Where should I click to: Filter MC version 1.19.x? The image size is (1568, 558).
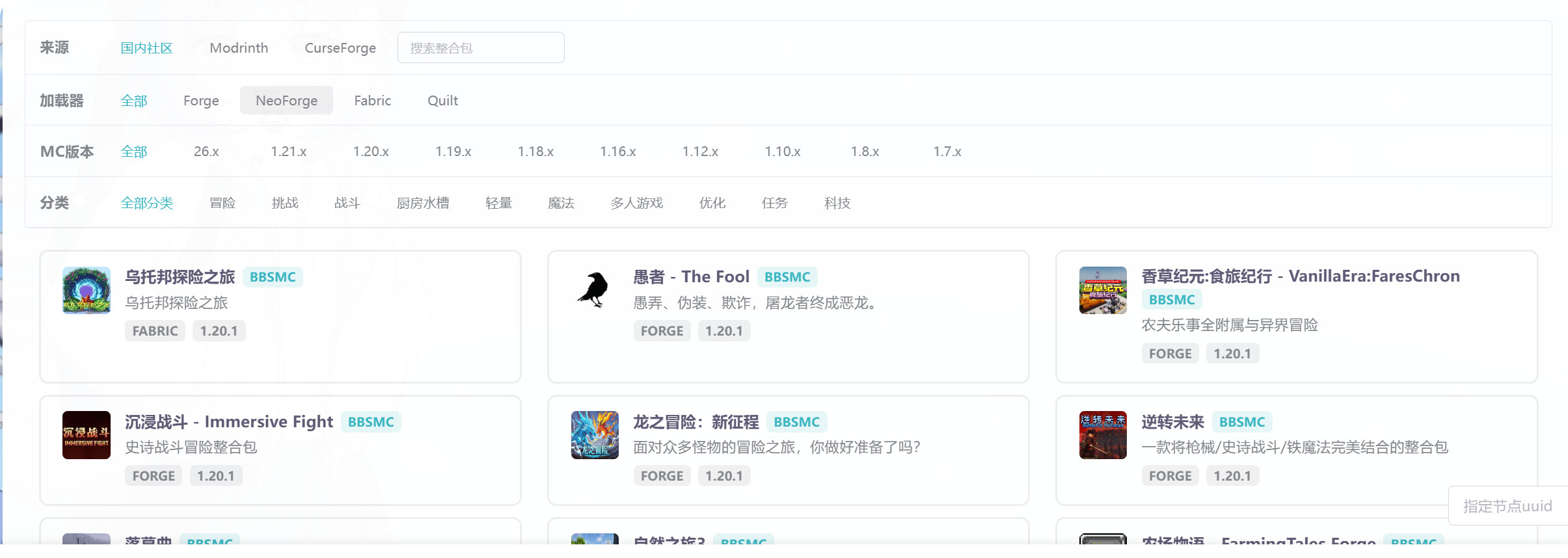point(453,152)
